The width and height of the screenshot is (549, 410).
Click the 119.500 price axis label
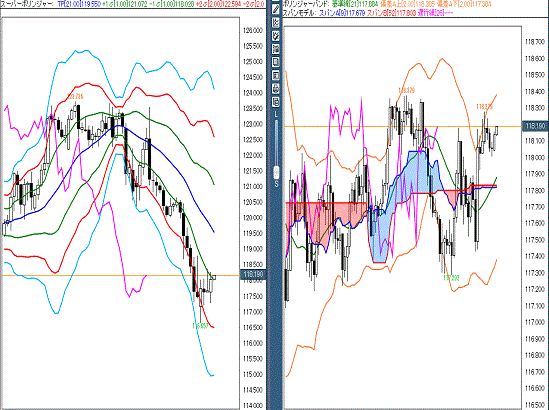[252, 234]
